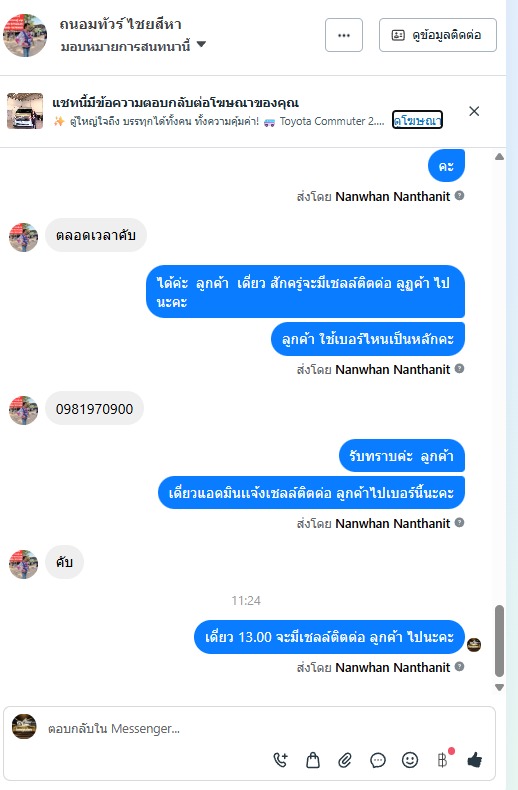Open the ดูโฆษณา ad link
The image size is (518, 790).
coord(417,120)
